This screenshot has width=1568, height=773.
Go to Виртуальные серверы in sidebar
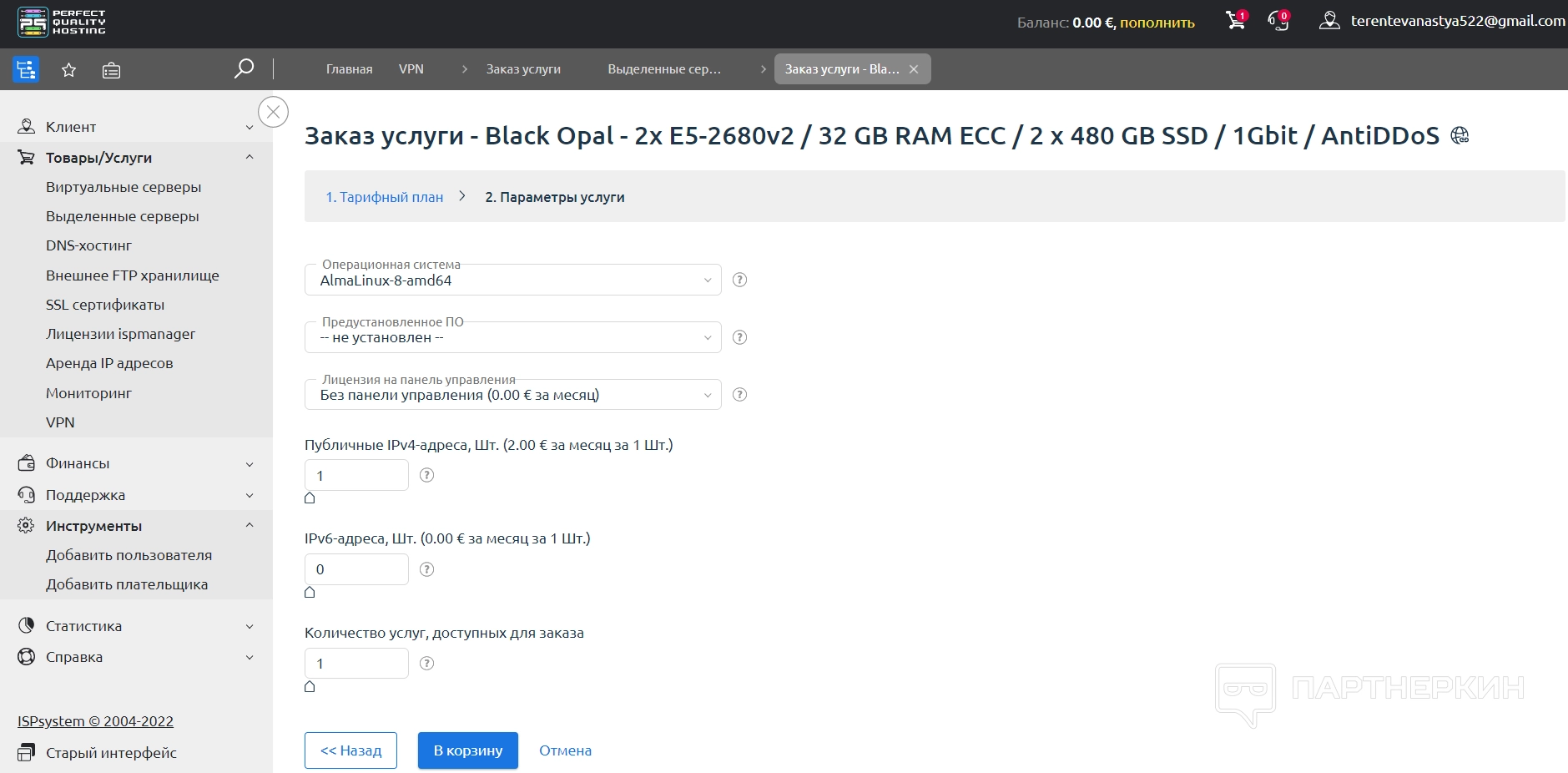click(124, 187)
